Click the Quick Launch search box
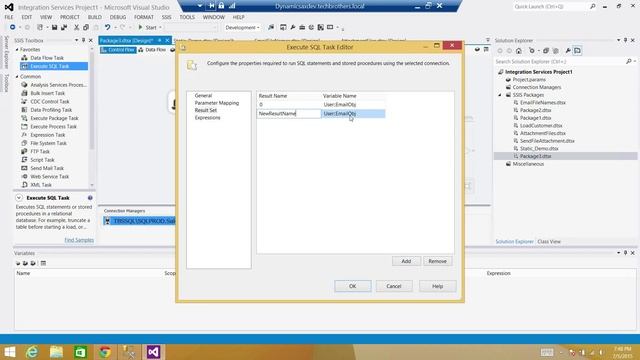 point(550,7)
